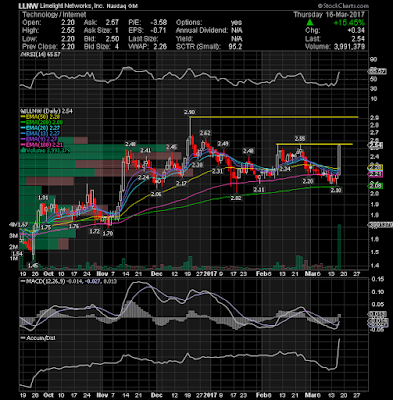Click the 'LLNW (Daily) 2.54' legend title
Viewport: 393px width, 400px height.
(x=47, y=111)
